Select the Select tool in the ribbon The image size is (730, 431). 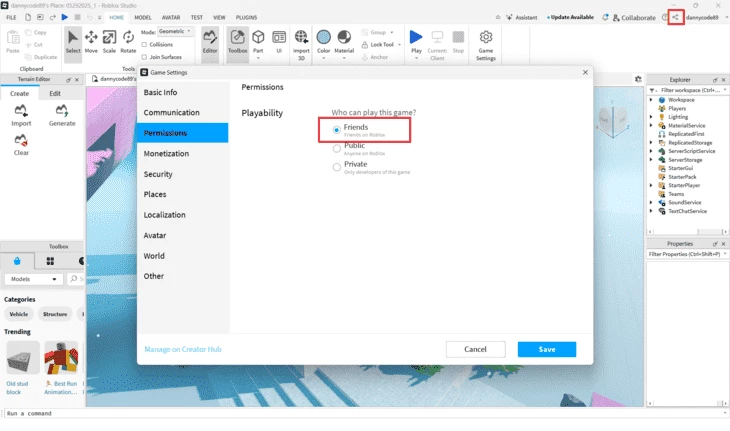tap(73, 42)
